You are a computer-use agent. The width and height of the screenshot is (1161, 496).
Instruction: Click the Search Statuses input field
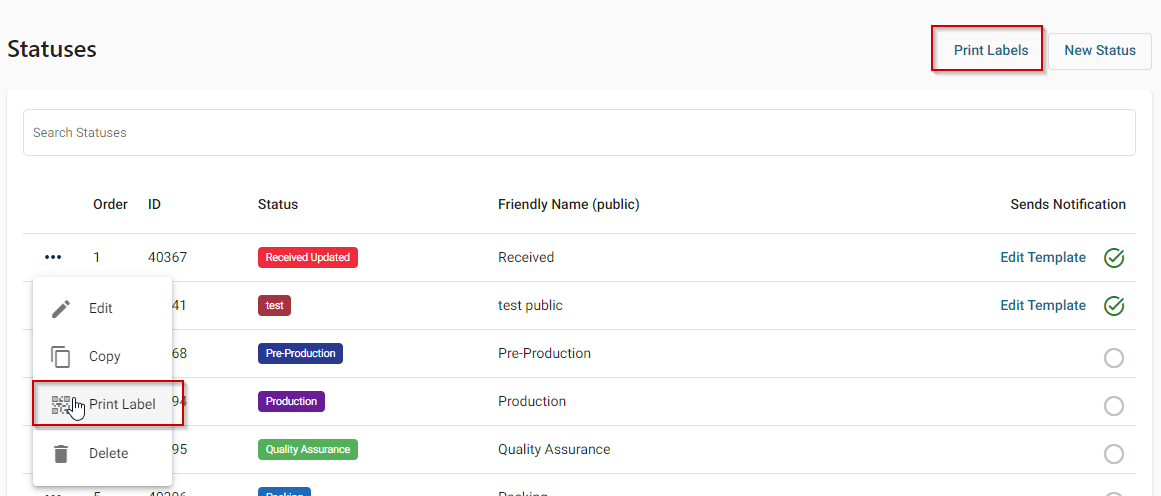(579, 133)
